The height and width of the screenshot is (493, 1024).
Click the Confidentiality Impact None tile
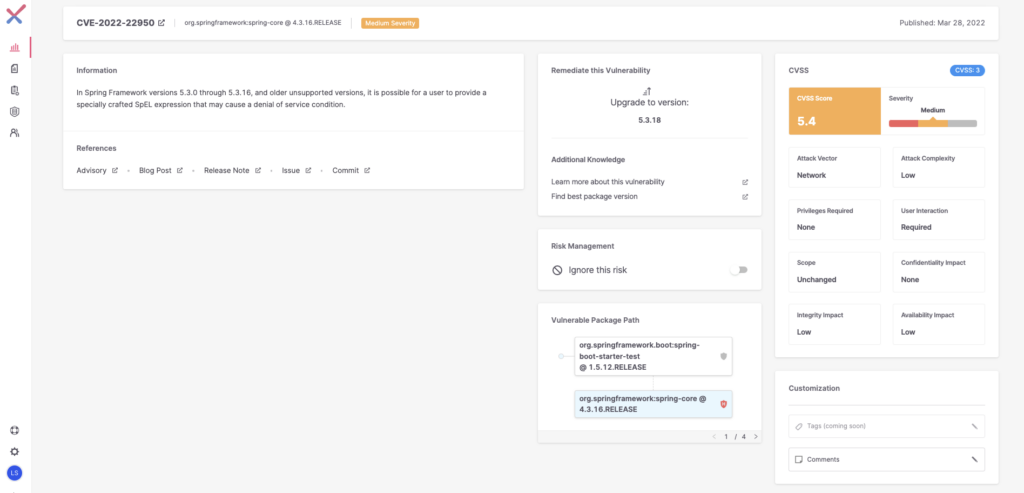(938, 272)
